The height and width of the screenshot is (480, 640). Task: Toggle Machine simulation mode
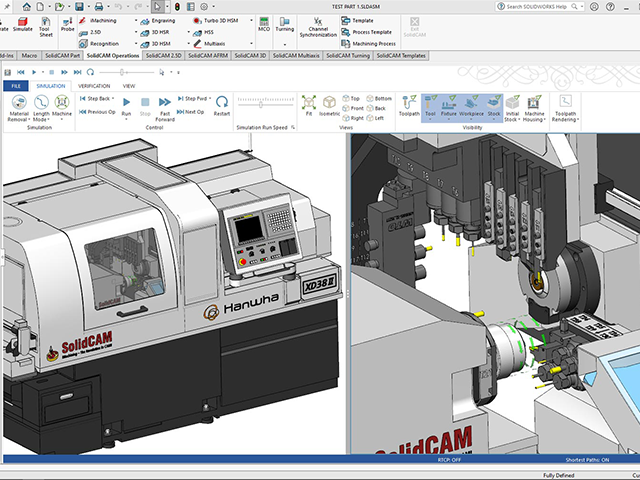(62, 108)
